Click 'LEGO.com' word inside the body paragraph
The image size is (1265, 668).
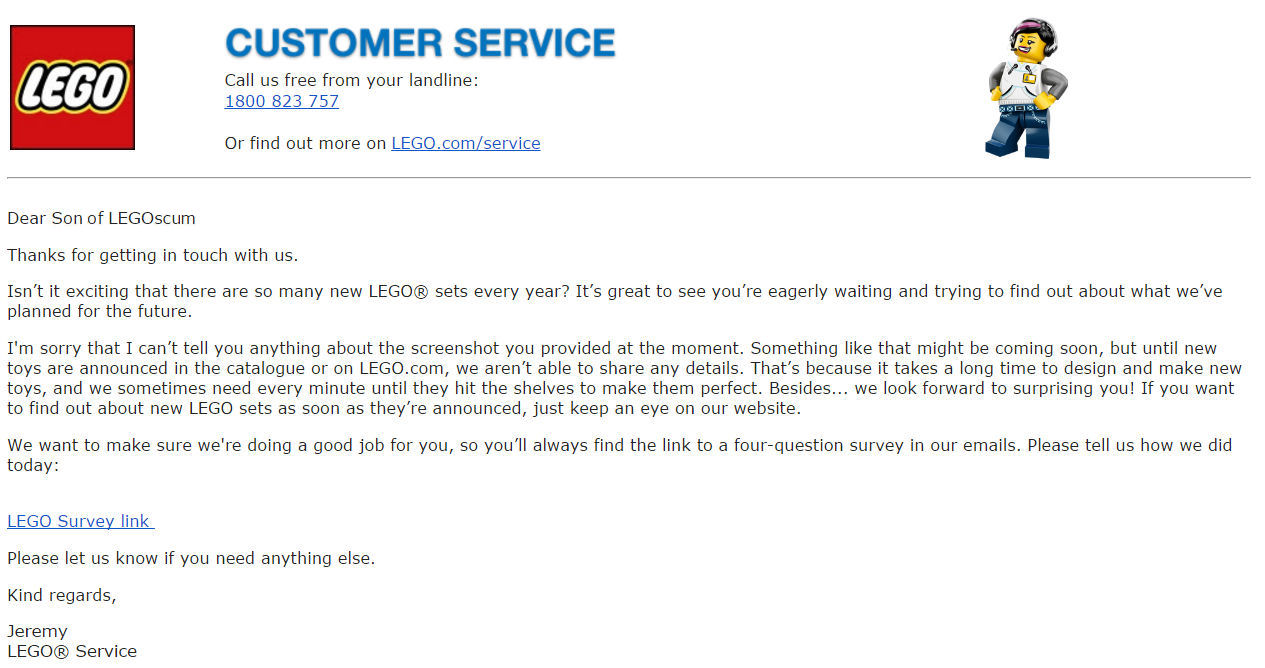(400, 368)
